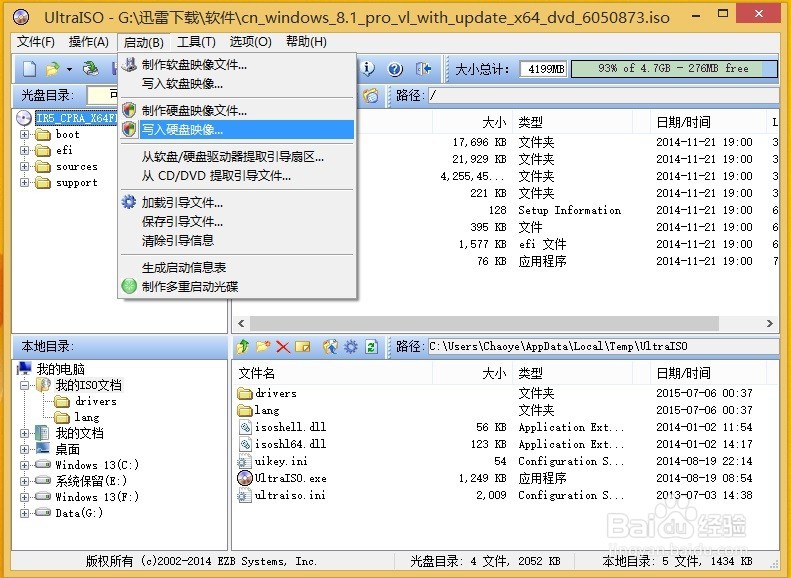Image resolution: width=791 pixels, height=578 pixels.
Task: Open the 选项(O) menu
Action: pos(251,42)
